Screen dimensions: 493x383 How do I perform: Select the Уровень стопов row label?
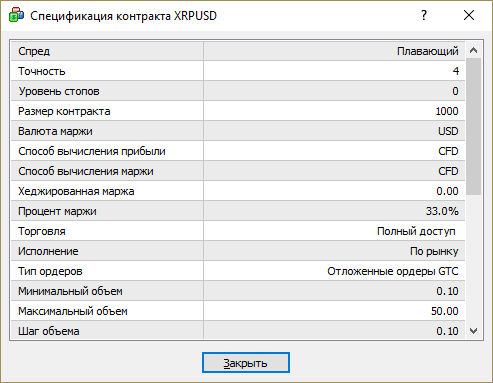point(59,91)
